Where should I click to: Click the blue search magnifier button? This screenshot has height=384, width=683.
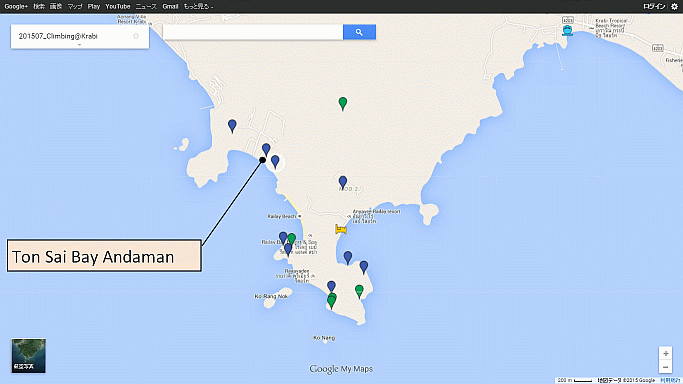(x=359, y=32)
